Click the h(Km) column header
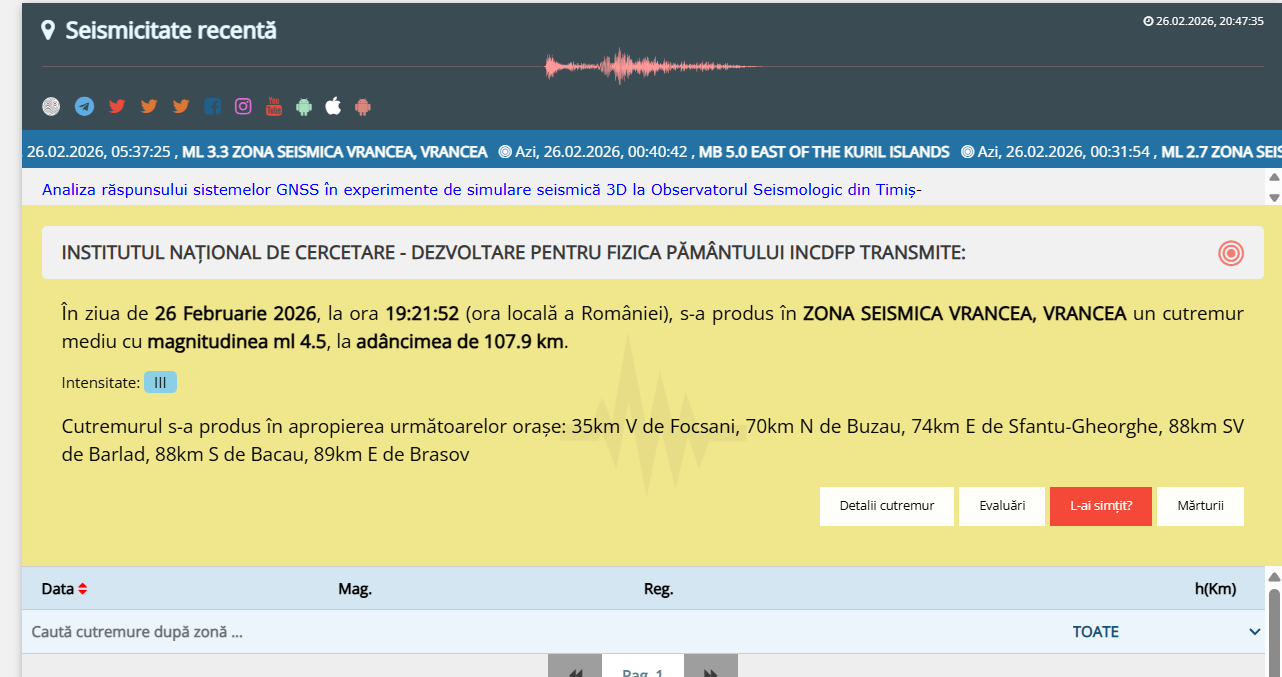The height and width of the screenshot is (677, 1282). 1215,589
